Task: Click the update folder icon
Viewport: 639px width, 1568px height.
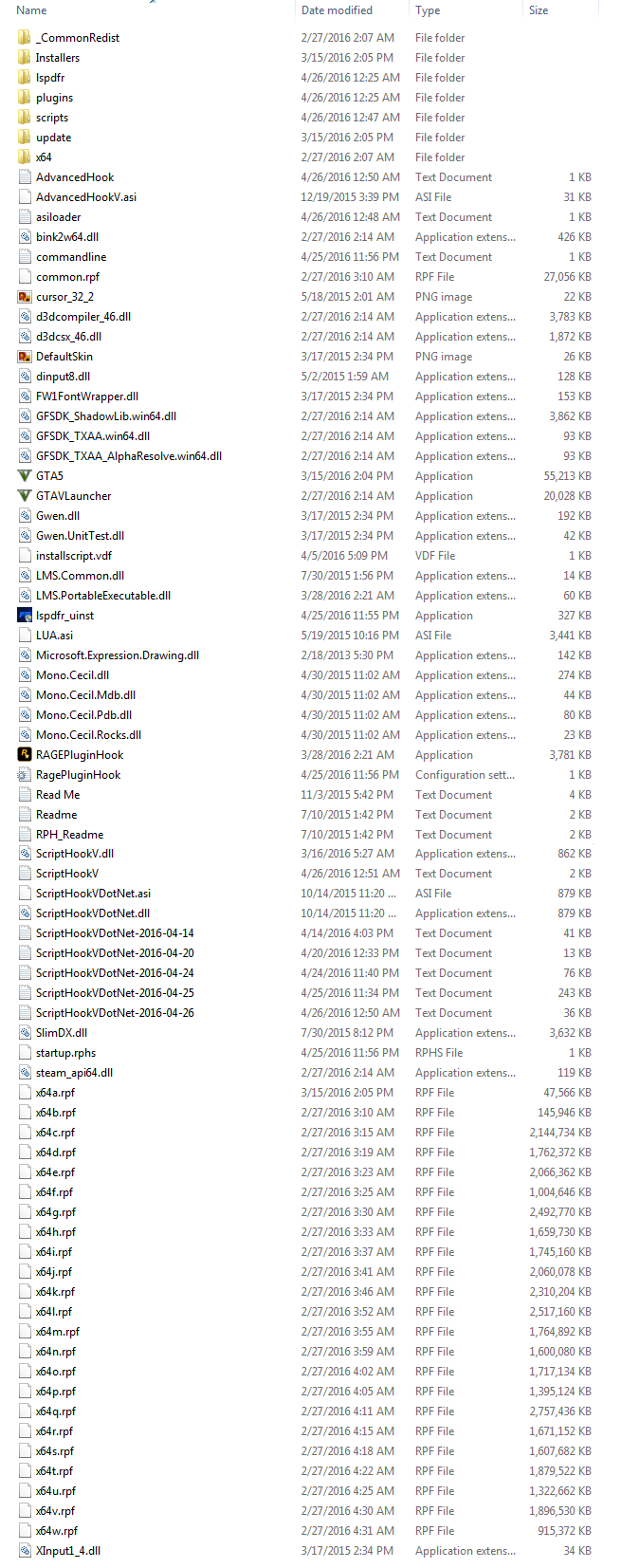Action: pos(25,138)
